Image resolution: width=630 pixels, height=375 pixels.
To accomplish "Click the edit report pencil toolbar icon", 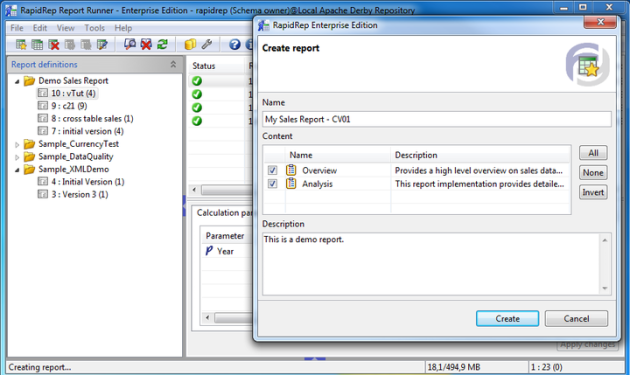I will pyautogui.click(x=102, y=45).
